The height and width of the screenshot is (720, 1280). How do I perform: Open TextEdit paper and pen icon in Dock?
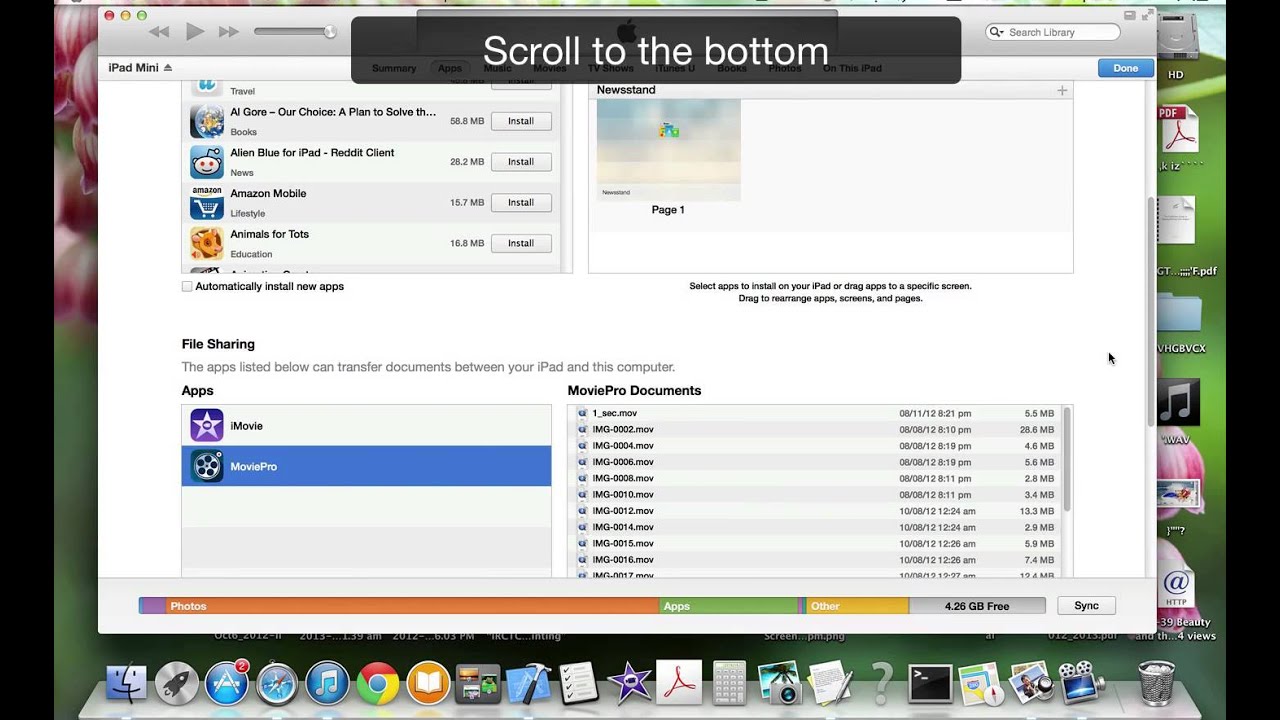point(829,684)
